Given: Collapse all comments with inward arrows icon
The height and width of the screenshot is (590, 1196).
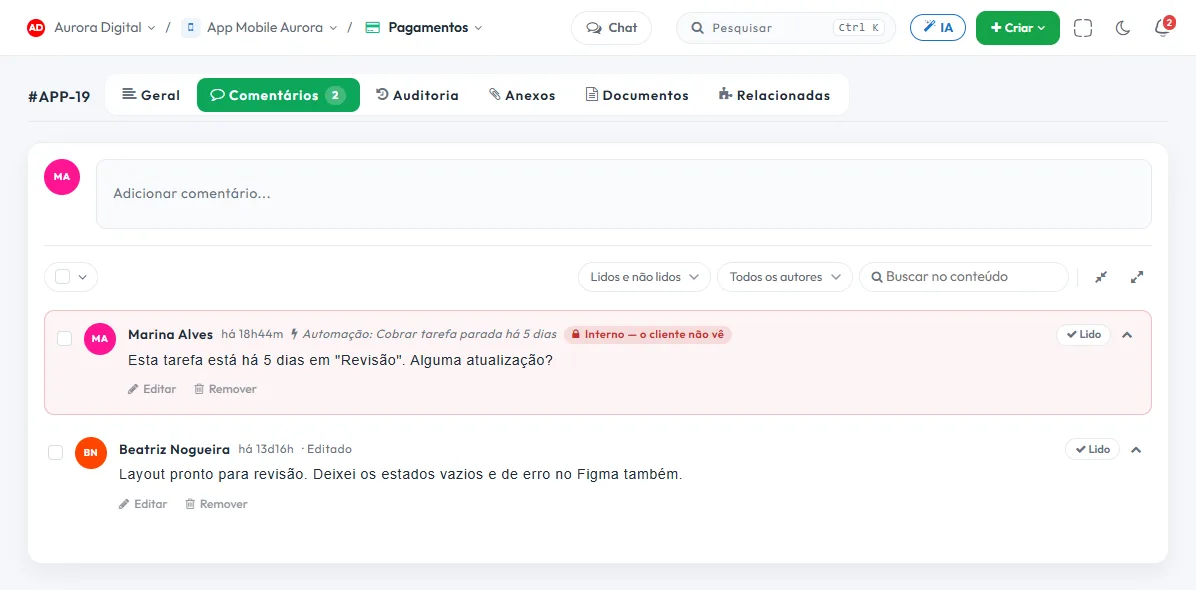Looking at the screenshot, I should 1101,277.
